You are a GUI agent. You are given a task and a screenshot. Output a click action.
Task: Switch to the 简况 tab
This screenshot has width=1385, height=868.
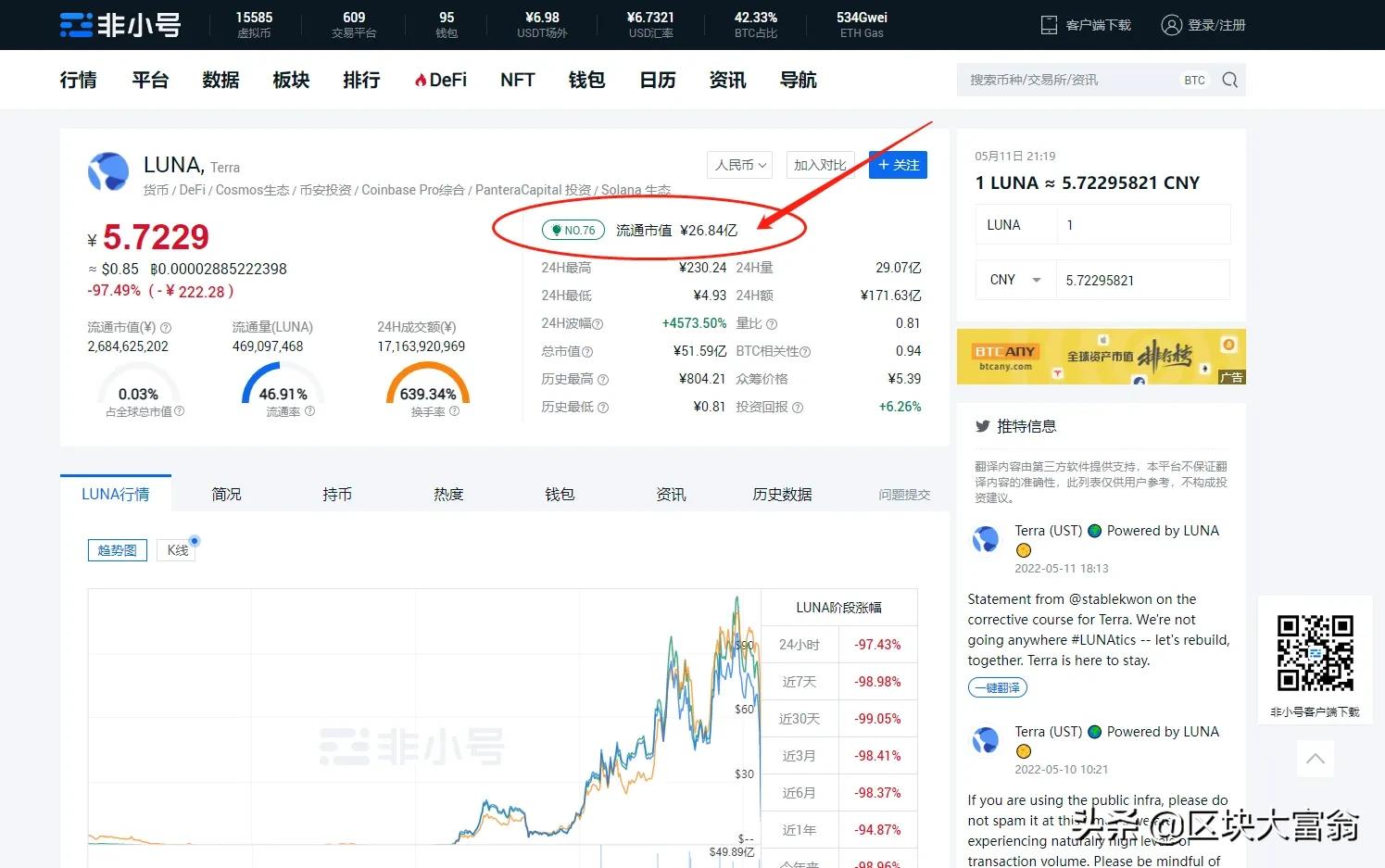coord(226,494)
